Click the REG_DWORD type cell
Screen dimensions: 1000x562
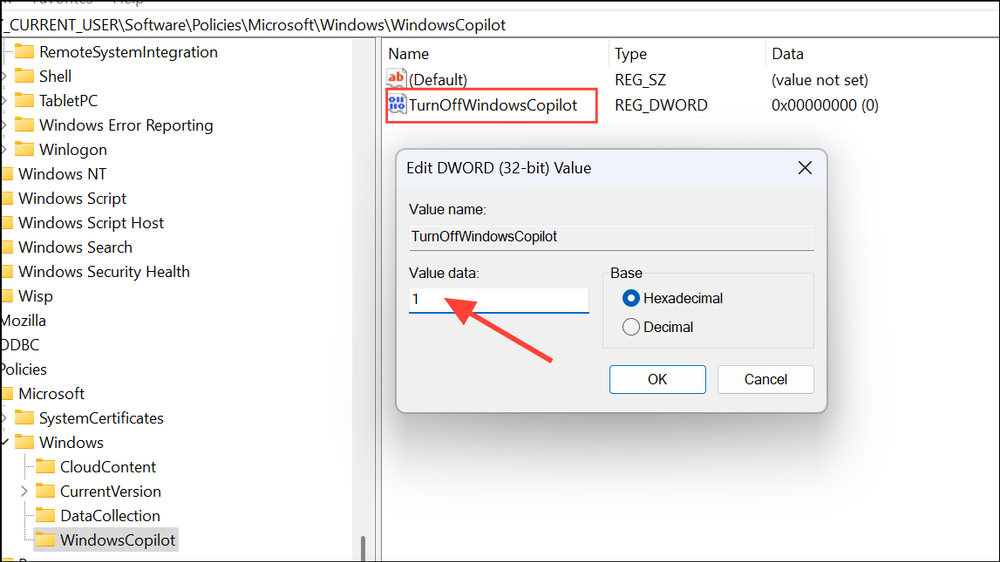tap(661, 105)
